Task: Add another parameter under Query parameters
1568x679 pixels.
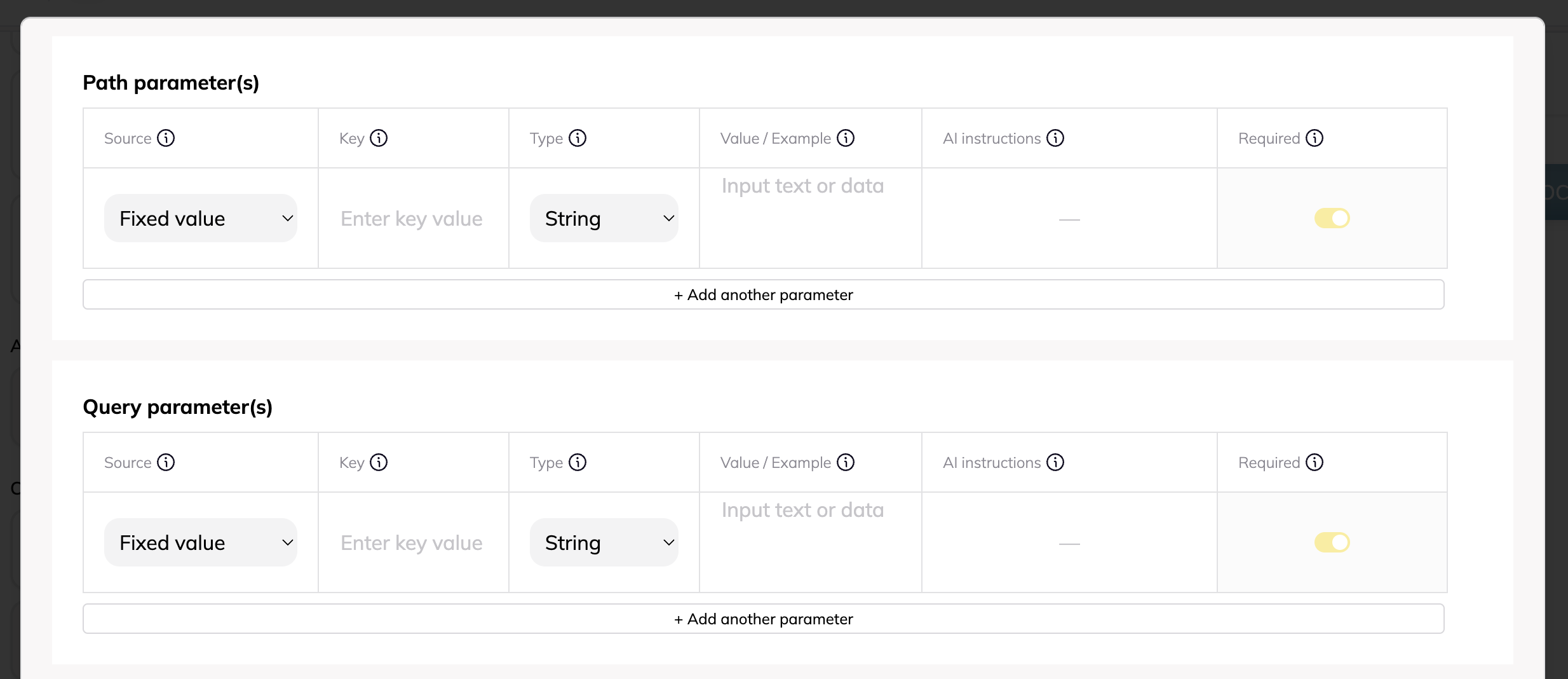Action: tap(763, 619)
